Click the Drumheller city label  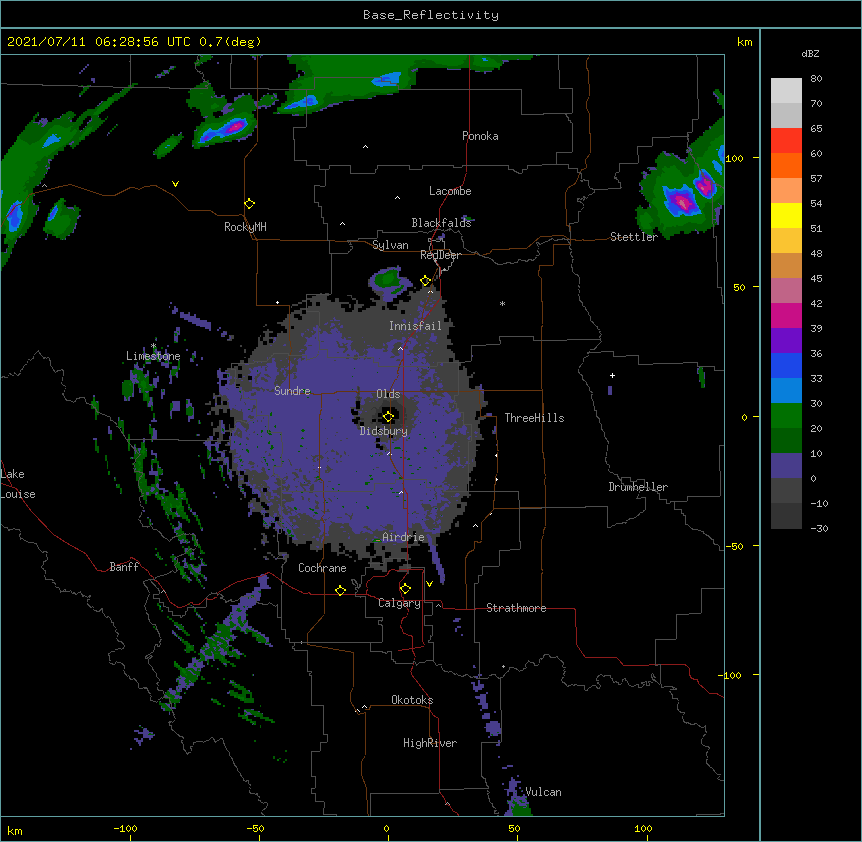click(638, 487)
